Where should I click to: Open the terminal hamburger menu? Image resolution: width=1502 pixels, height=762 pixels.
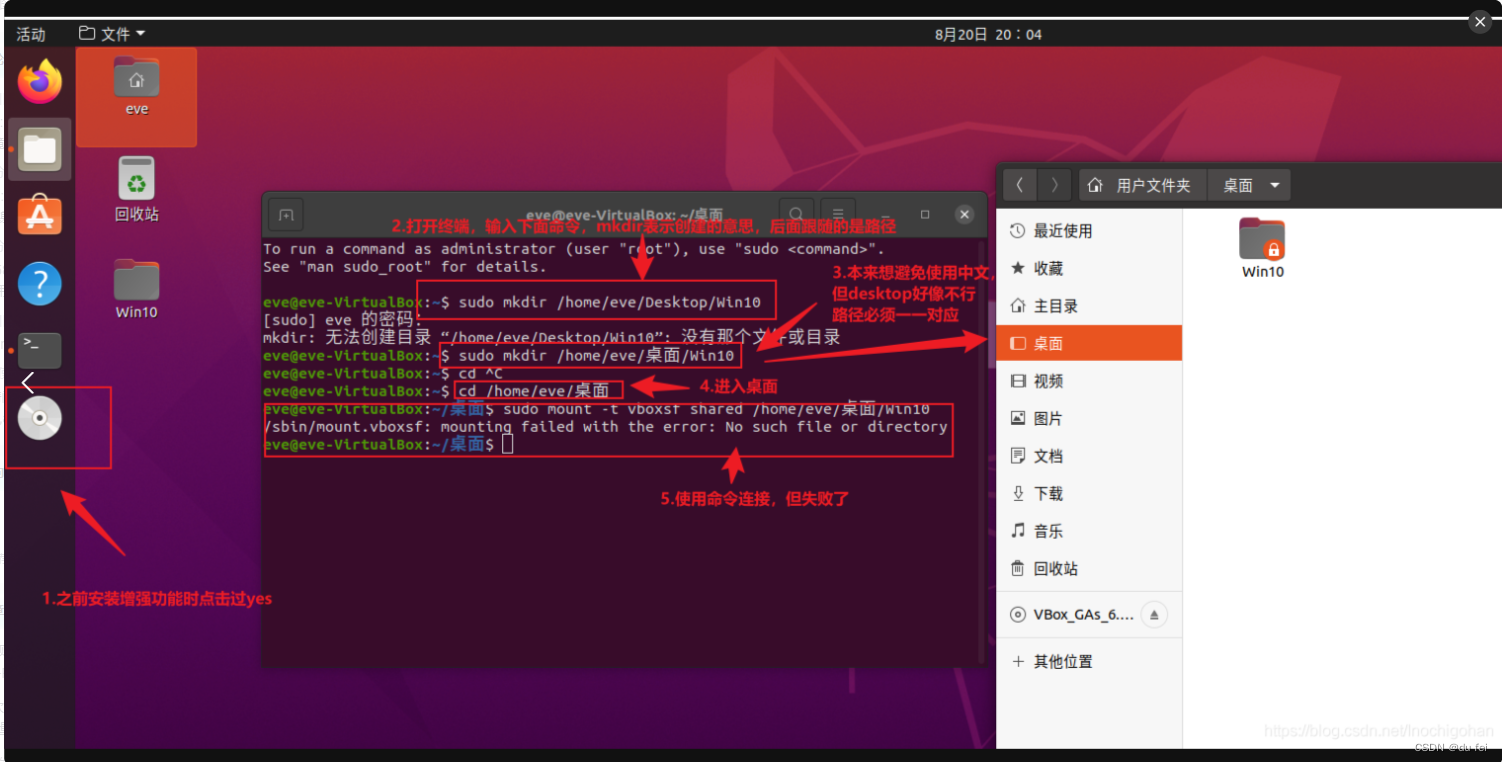pos(838,214)
